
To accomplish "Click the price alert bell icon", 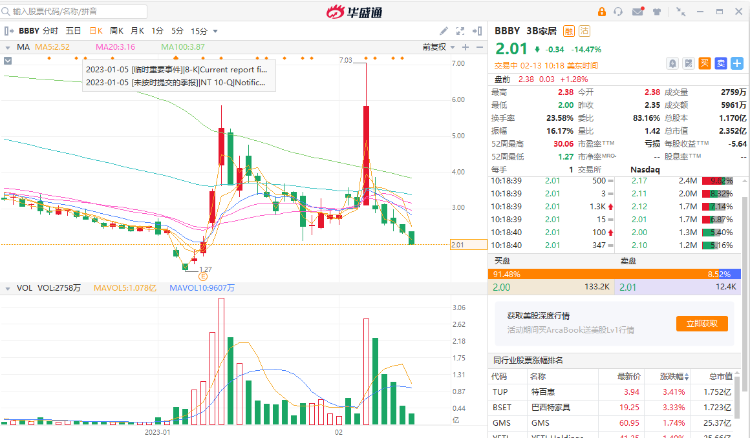I will point(673,63).
